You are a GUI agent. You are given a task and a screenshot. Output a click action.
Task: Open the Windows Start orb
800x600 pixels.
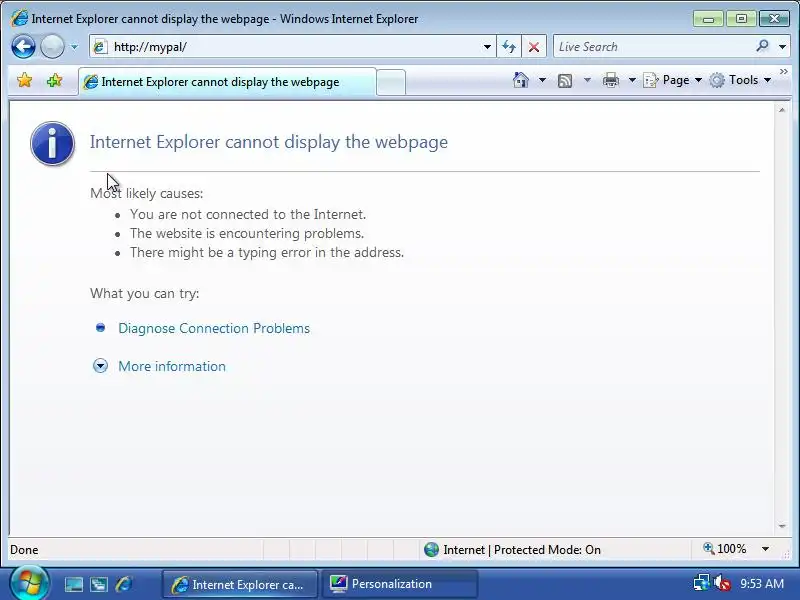[x=30, y=583]
